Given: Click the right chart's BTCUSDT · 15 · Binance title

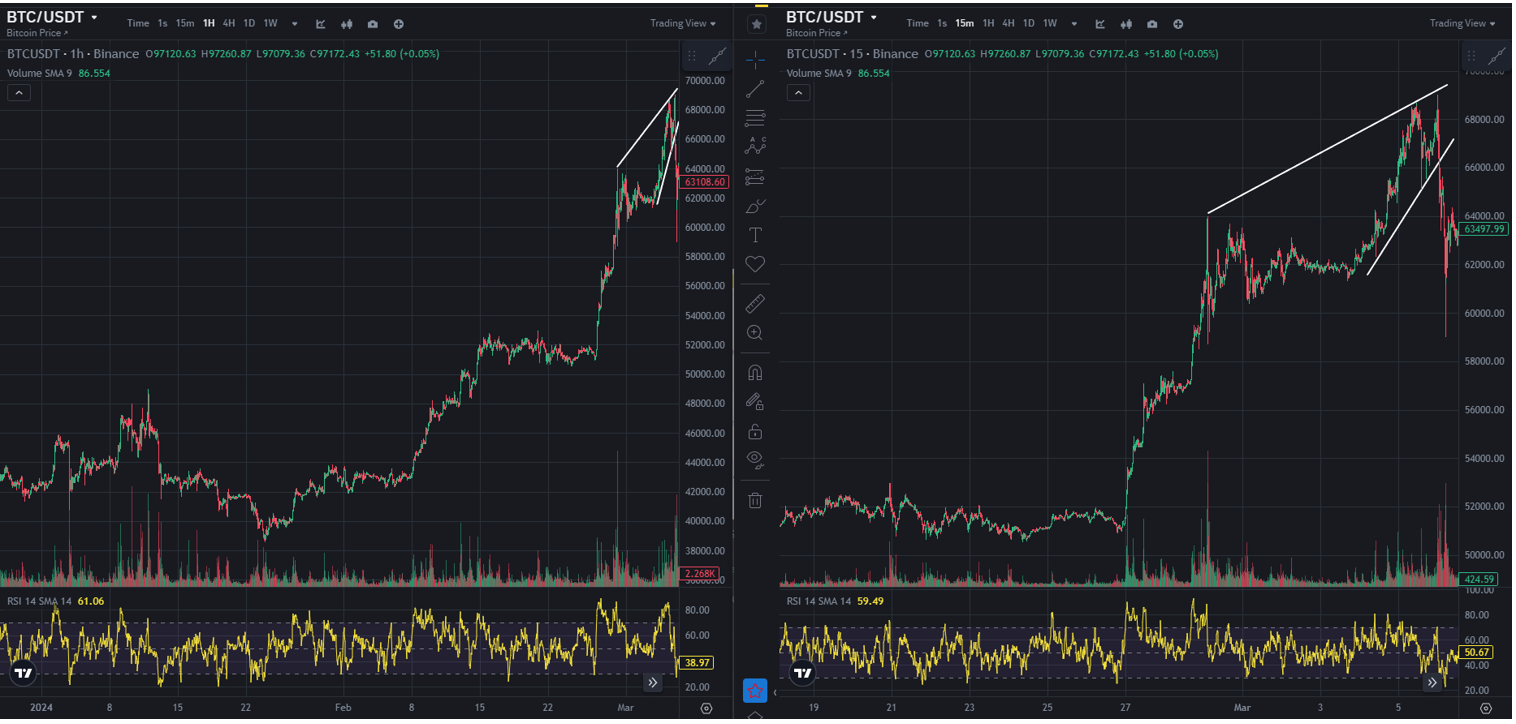Looking at the screenshot, I should coord(852,54).
